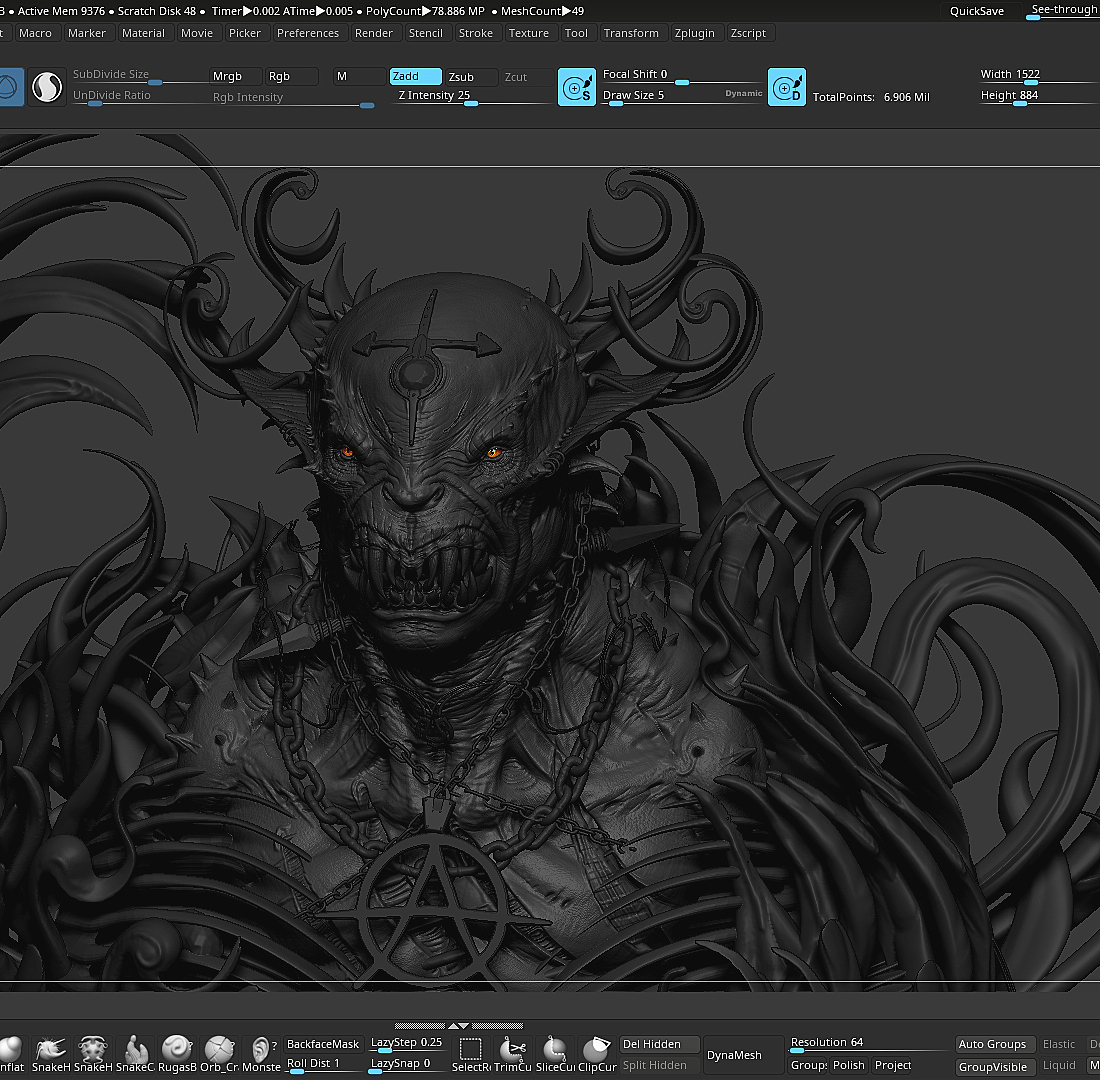Toggle BackfaceMask option

323,1044
